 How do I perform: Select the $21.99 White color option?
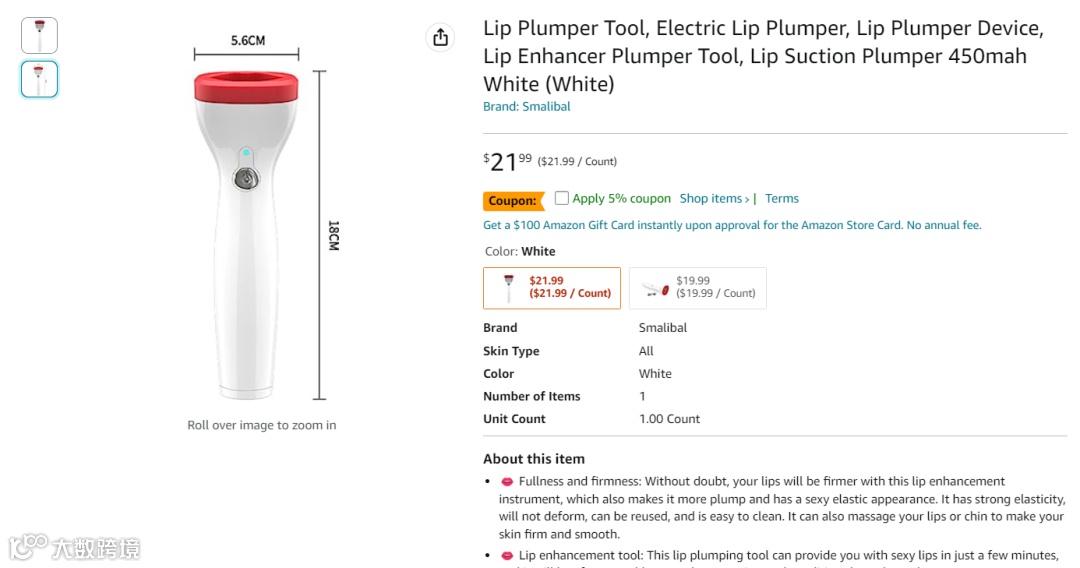coord(552,288)
